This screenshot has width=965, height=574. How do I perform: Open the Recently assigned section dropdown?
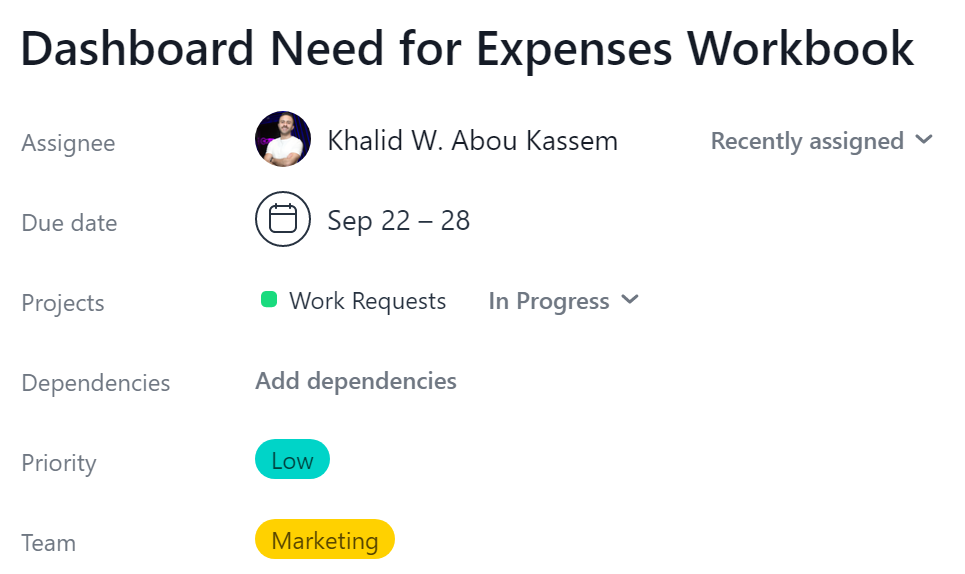coord(822,141)
